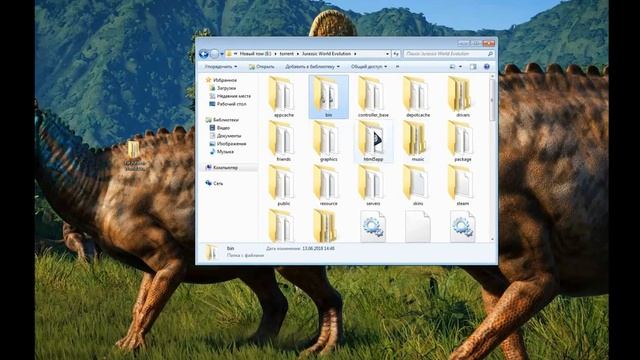Viewport: 640px width, 360px height.
Task: Open Видео library
Action: pyautogui.click(x=223, y=128)
